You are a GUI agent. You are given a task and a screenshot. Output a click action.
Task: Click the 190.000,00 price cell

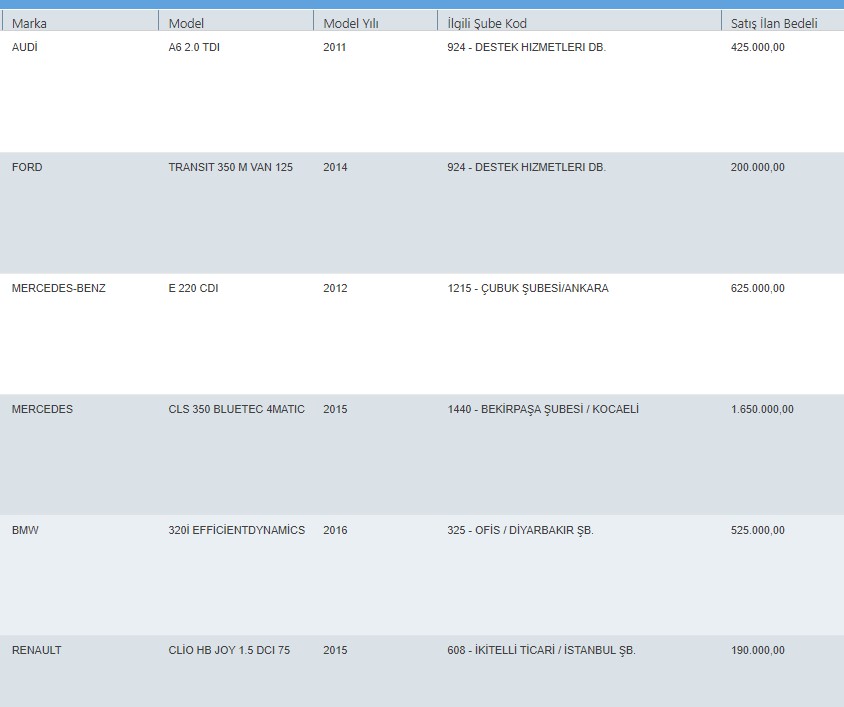pos(757,650)
